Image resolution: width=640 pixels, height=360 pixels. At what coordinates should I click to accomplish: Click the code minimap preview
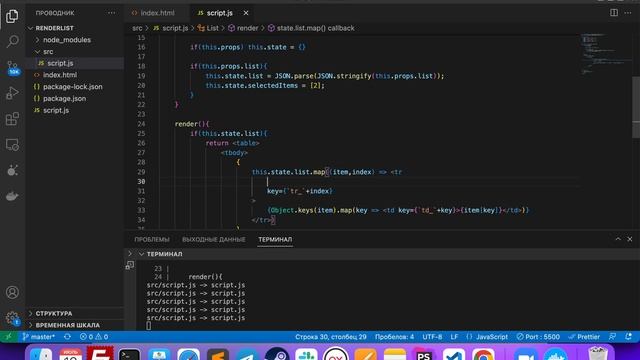tap(605, 53)
